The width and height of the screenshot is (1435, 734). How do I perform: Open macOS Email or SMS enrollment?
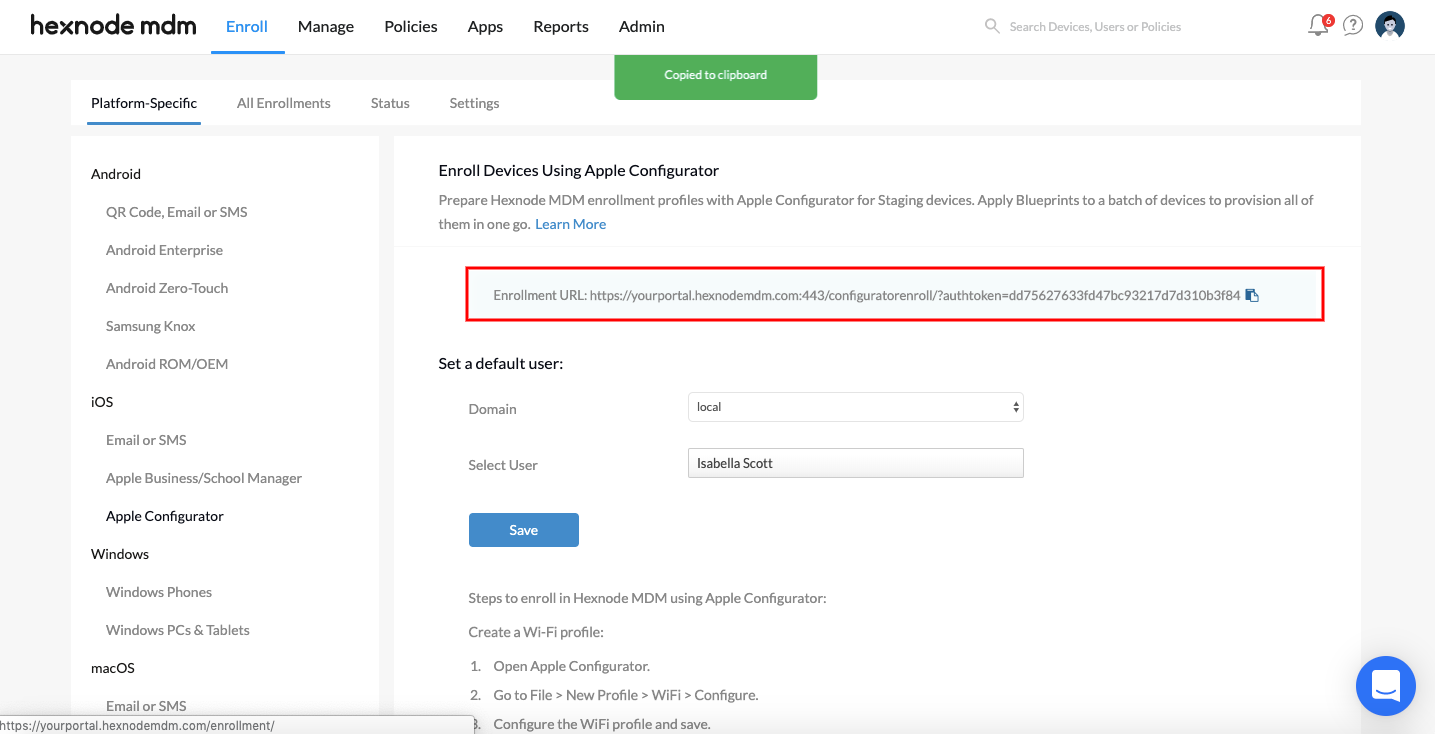146,706
